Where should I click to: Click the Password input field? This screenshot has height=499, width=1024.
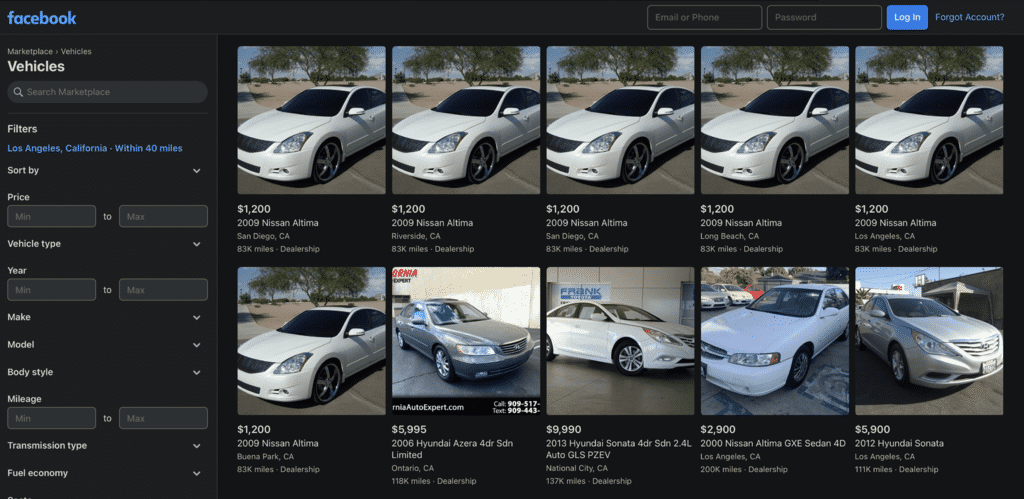coord(824,17)
